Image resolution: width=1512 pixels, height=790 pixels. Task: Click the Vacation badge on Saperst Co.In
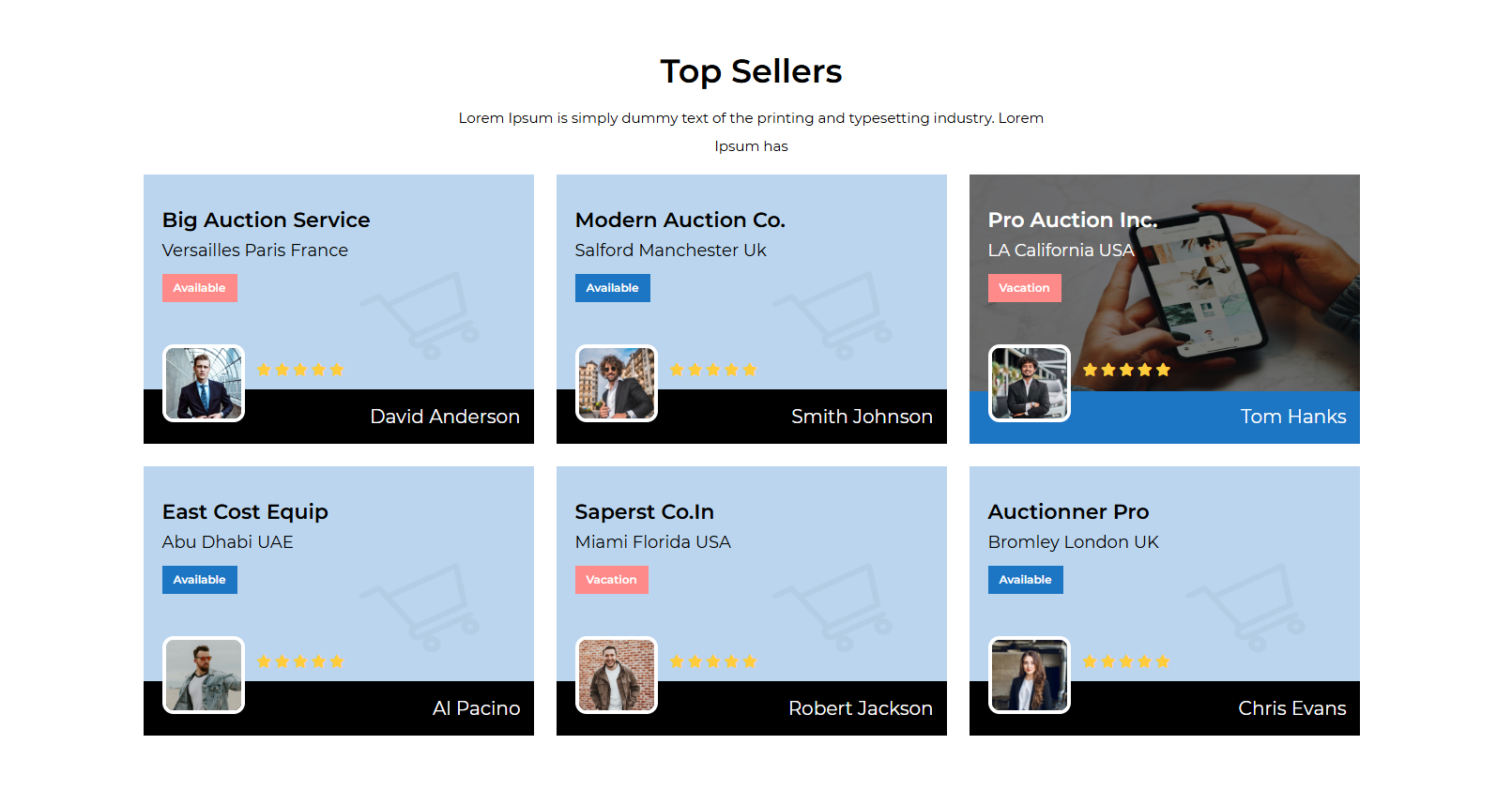coord(611,580)
